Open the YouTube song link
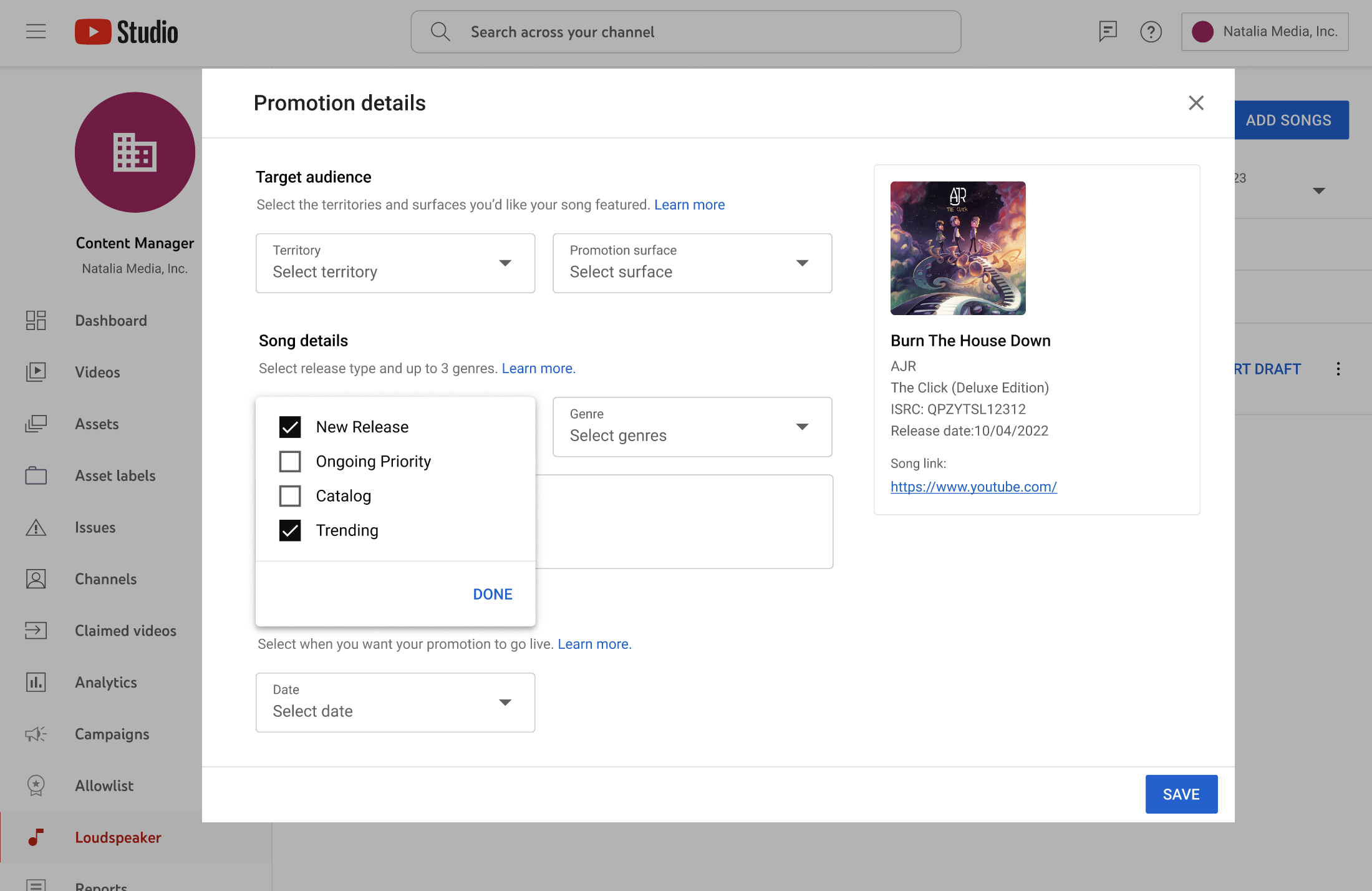The height and width of the screenshot is (891, 1372). 973,487
